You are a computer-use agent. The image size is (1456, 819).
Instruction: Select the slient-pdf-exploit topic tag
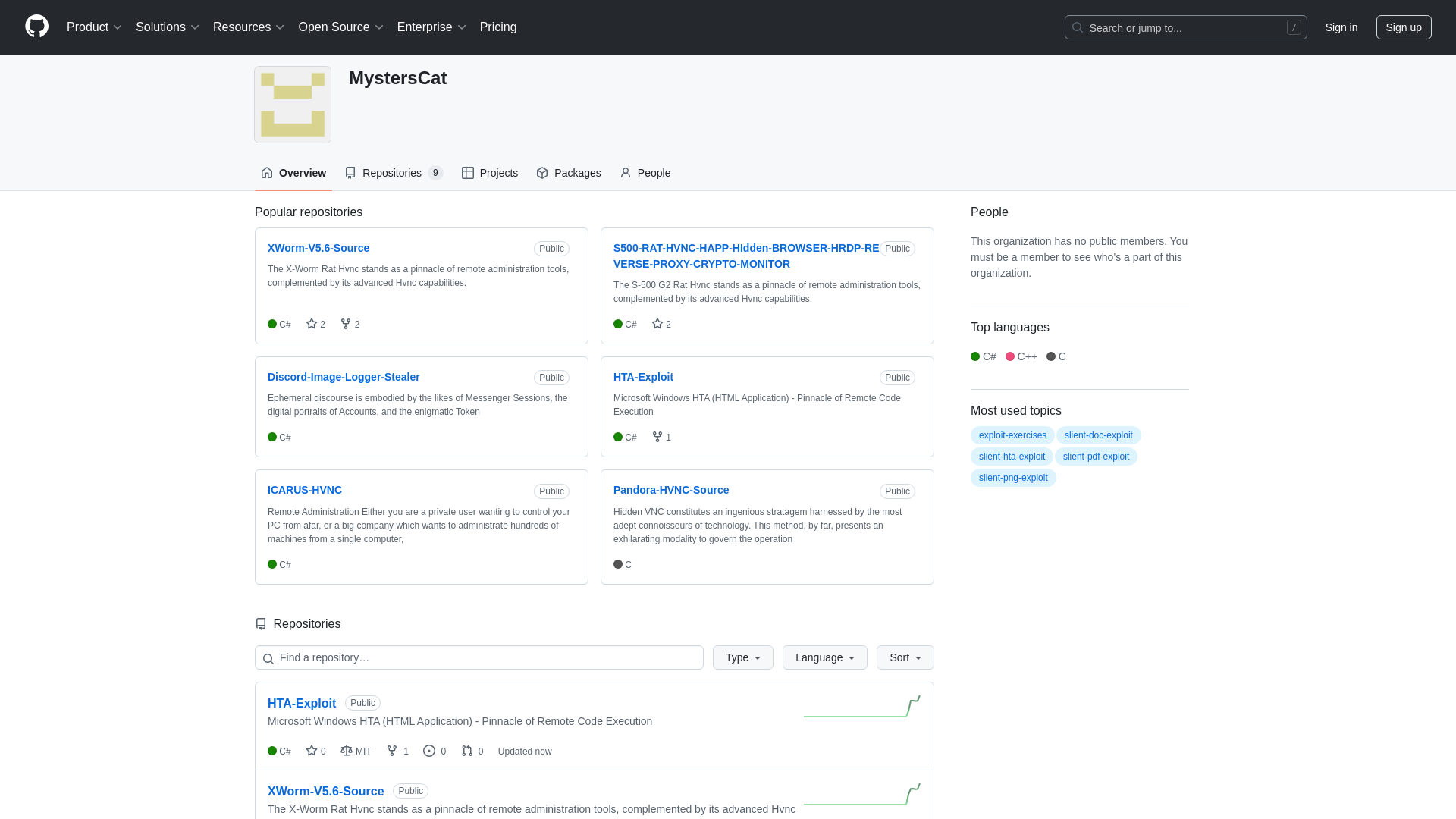pyautogui.click(x=1096, y=457)
